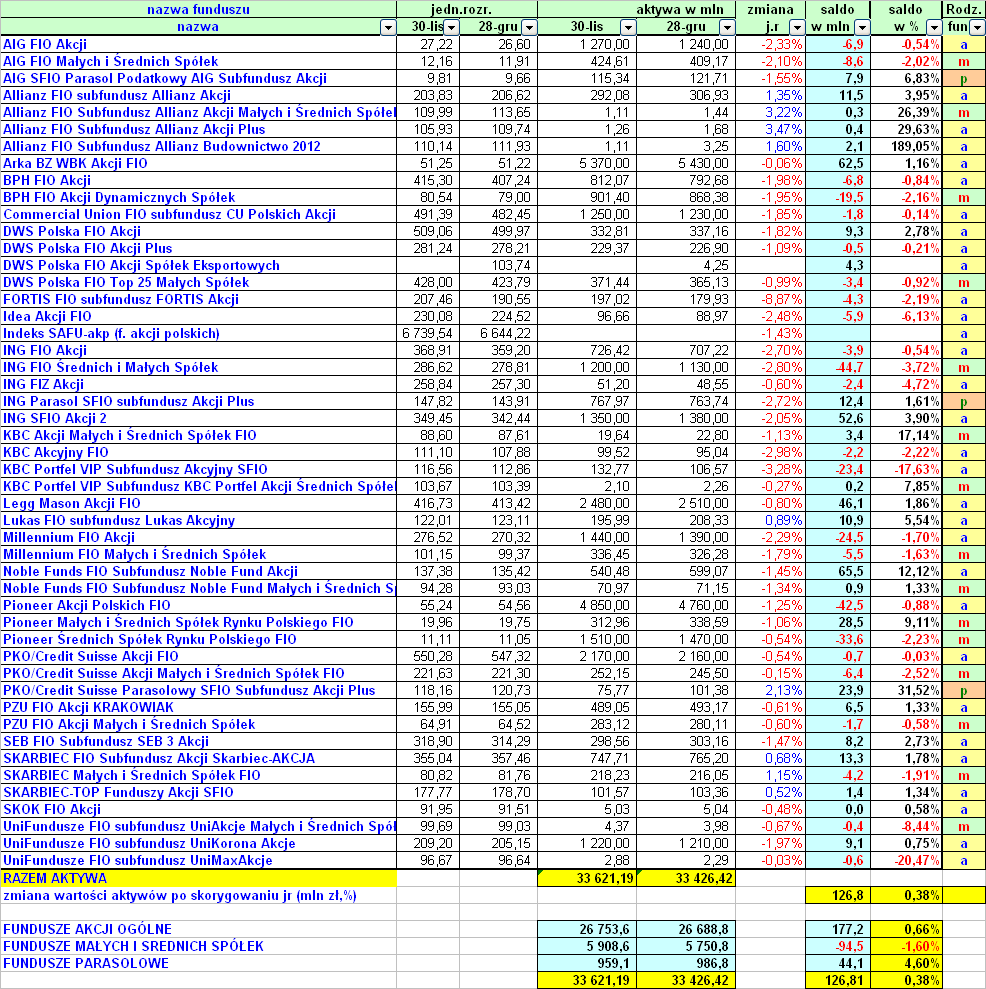Open the 'nazwa' column filter dropdown

click(388, 27)
